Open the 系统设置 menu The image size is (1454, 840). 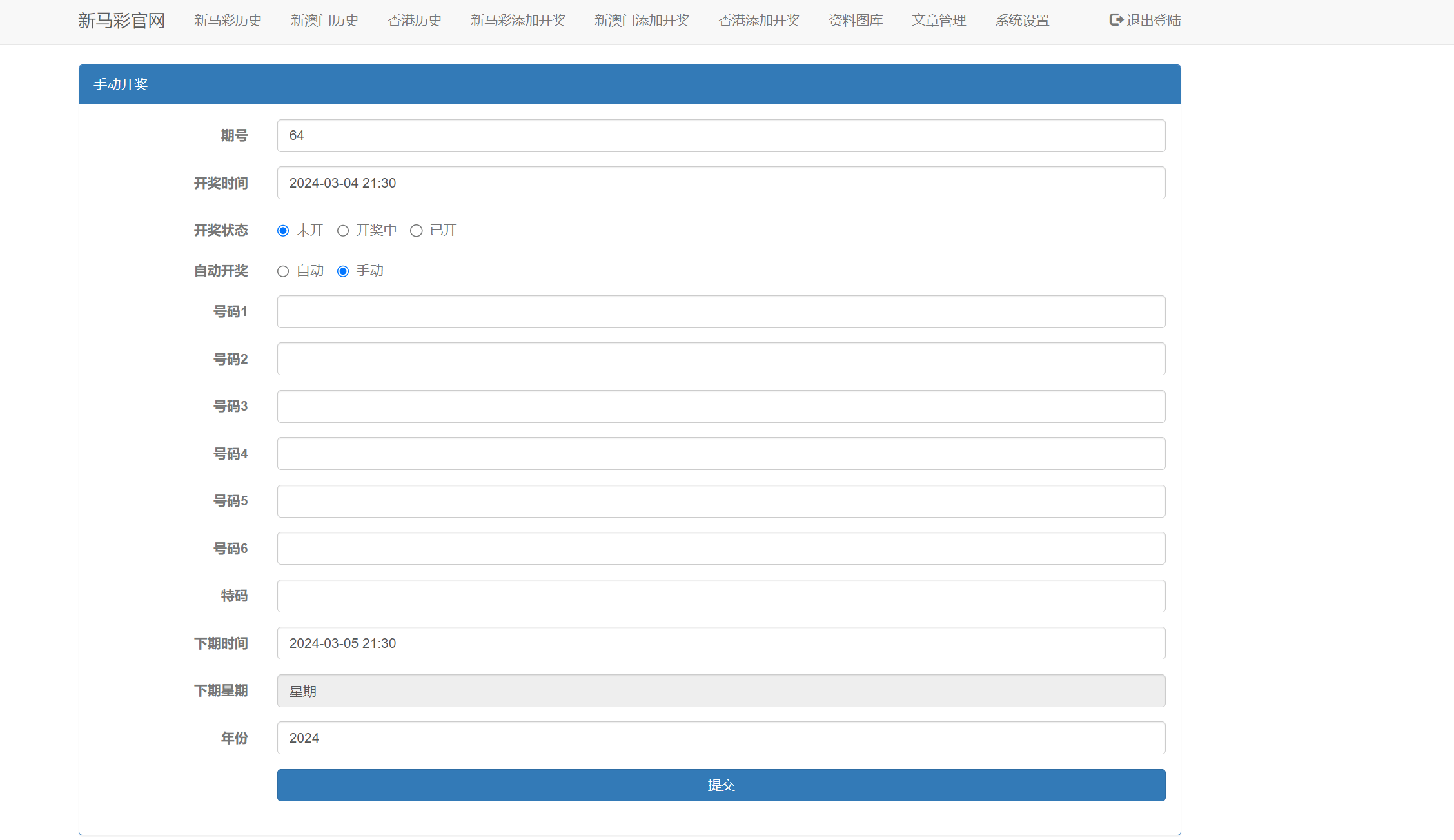[1022, 21]
